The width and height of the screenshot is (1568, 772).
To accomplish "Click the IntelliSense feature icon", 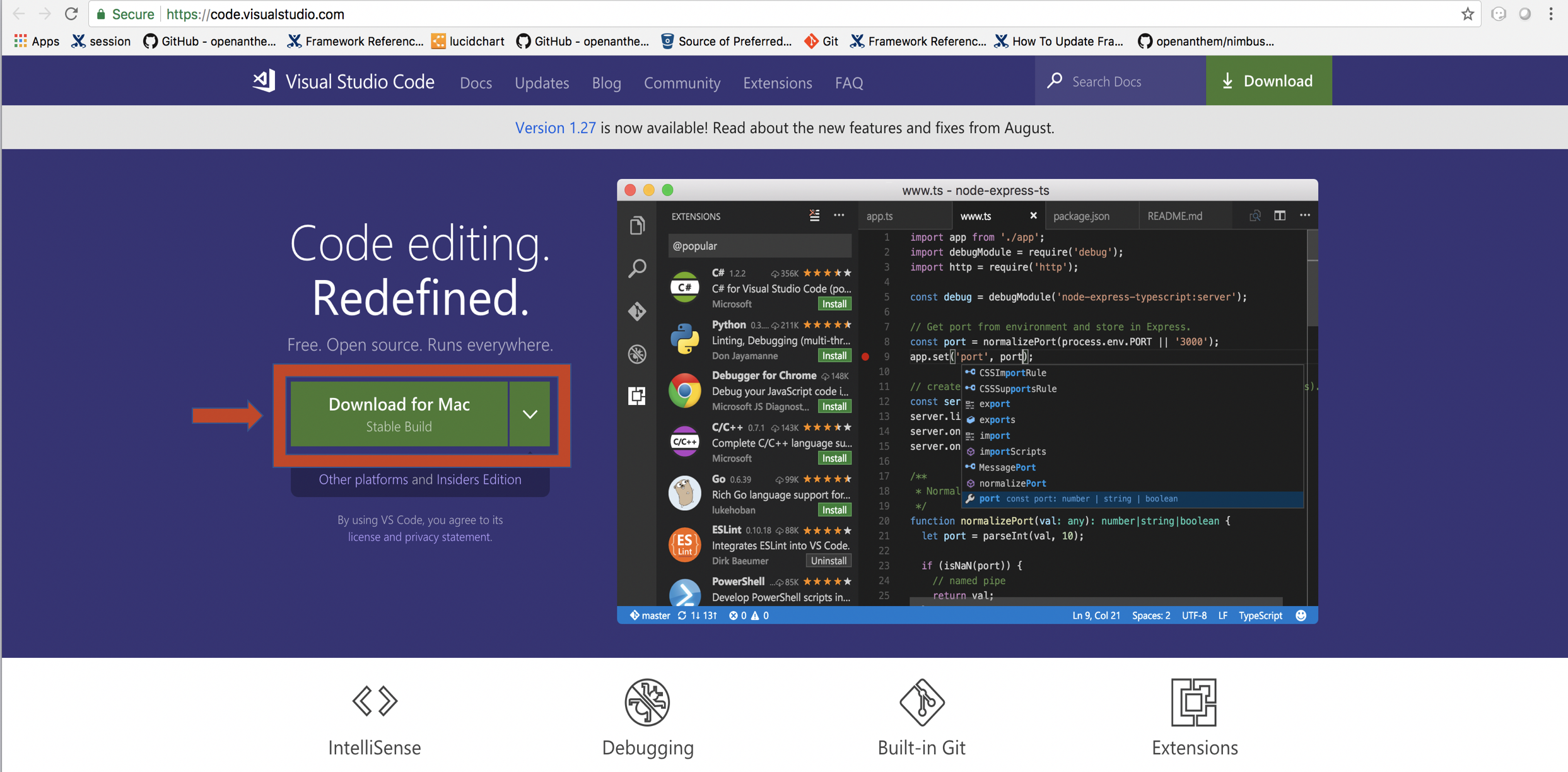I will click(x=375, y=701).
